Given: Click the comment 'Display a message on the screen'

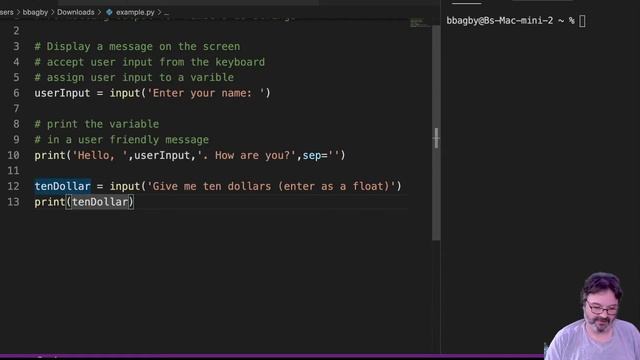Looking at the screenshot, I should [x=137, y=47].
